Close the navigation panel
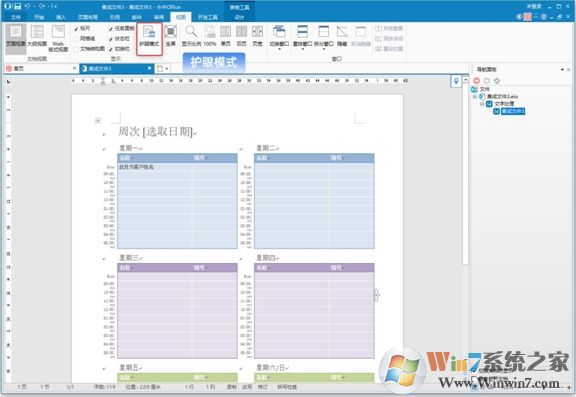Screen dimensions: 576x397 (569, 69)
